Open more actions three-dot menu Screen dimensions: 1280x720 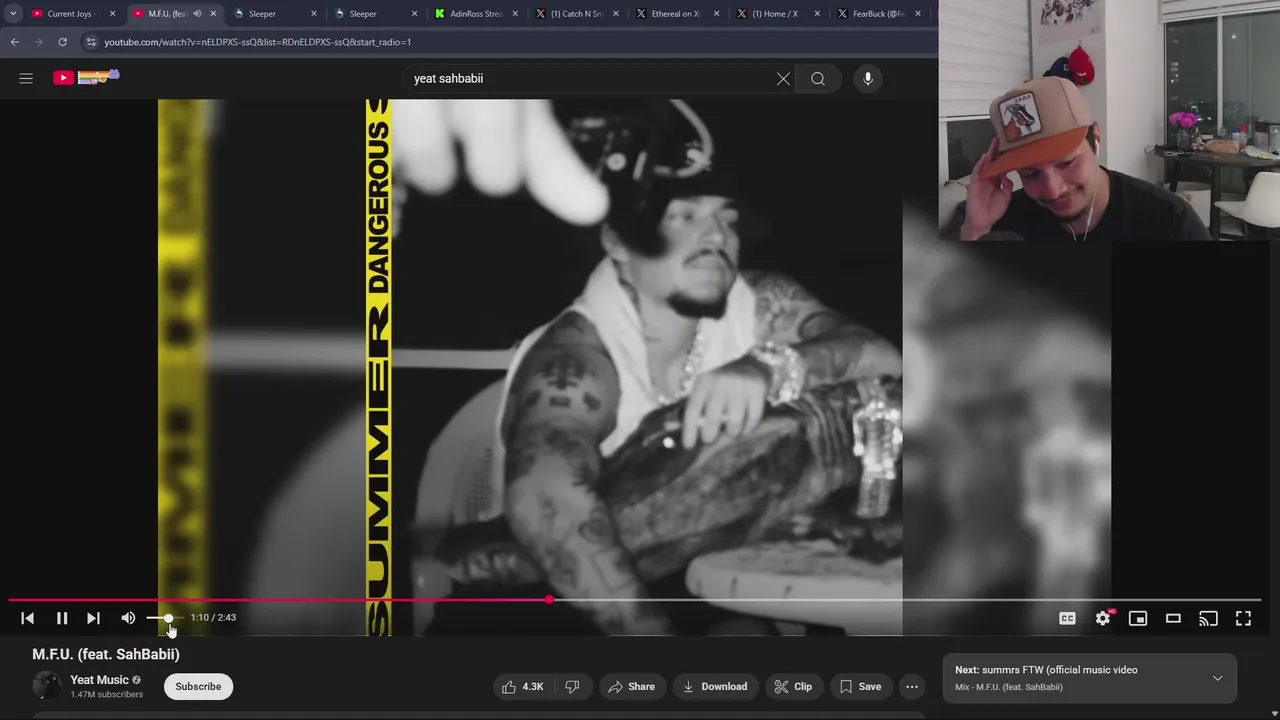(911, 687)
